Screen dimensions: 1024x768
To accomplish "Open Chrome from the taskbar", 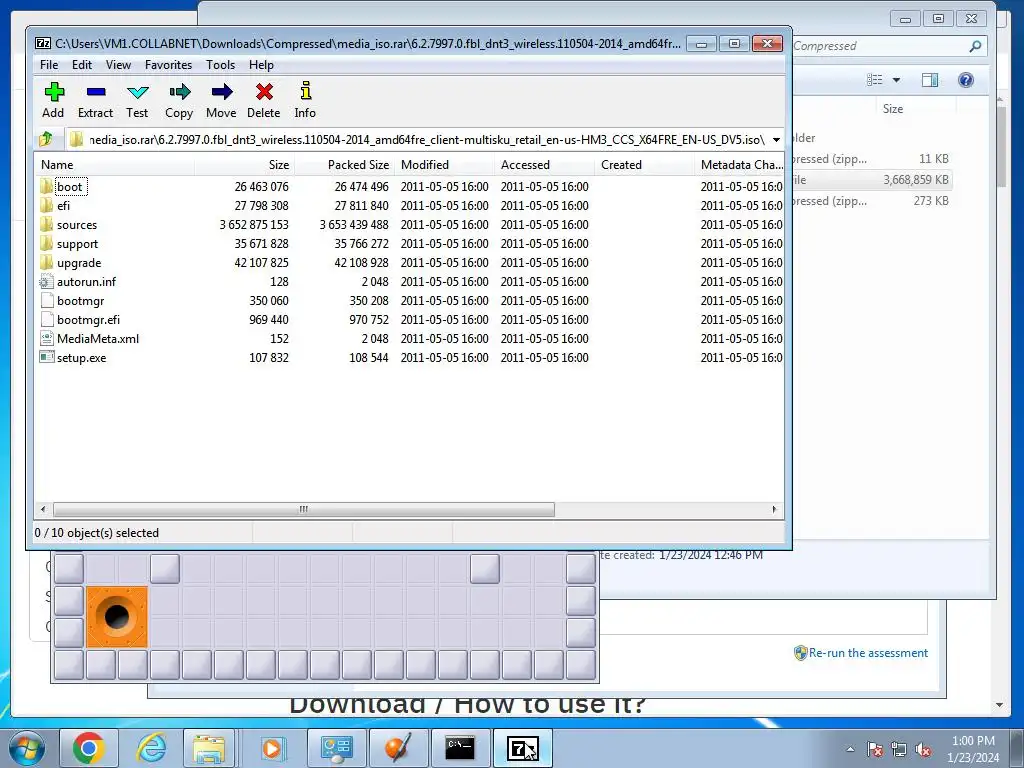I will (x=89, y=748).
